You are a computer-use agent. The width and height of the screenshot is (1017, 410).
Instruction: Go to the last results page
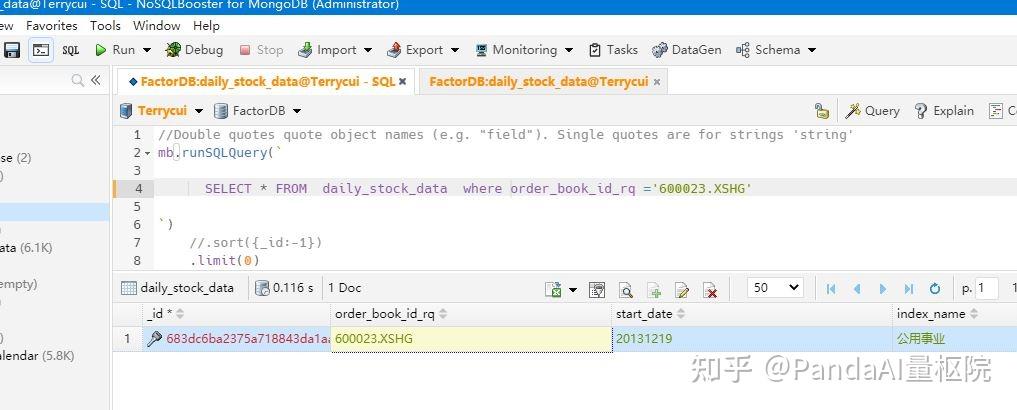pyautogui.click(x=909, y=289)
